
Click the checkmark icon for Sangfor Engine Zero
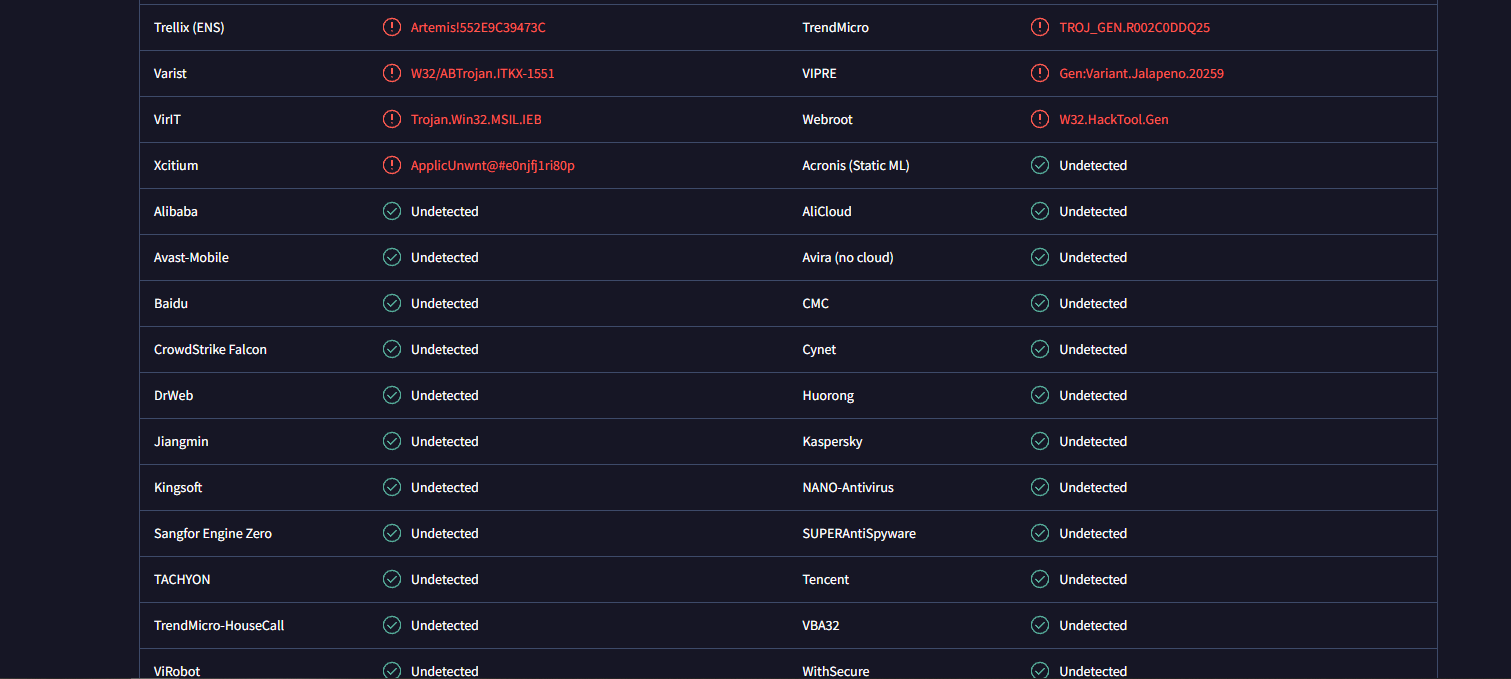tap(392, 533)
